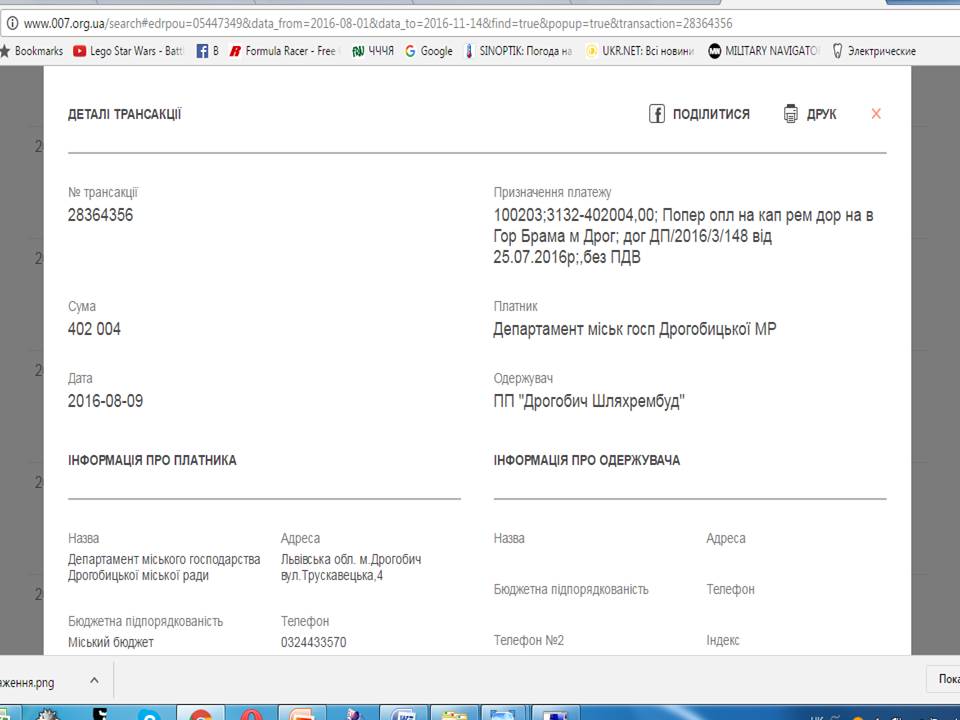Open the Facebook bookmark in bookmarks bar
The width and height of the screenshot is (960, 720).
point(207,51)
